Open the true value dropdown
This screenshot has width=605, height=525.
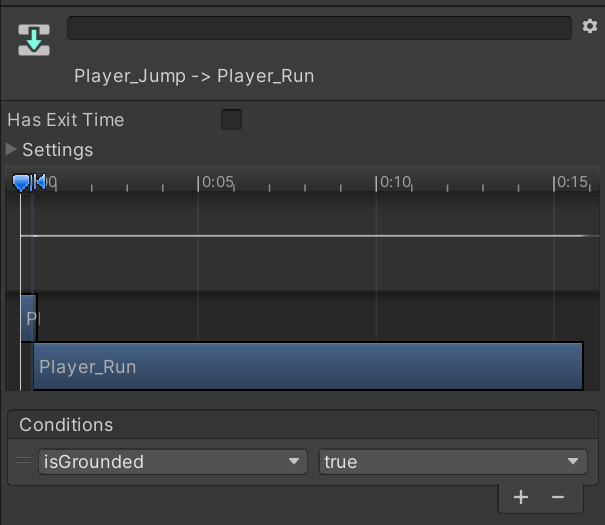(x=452, y=462)
